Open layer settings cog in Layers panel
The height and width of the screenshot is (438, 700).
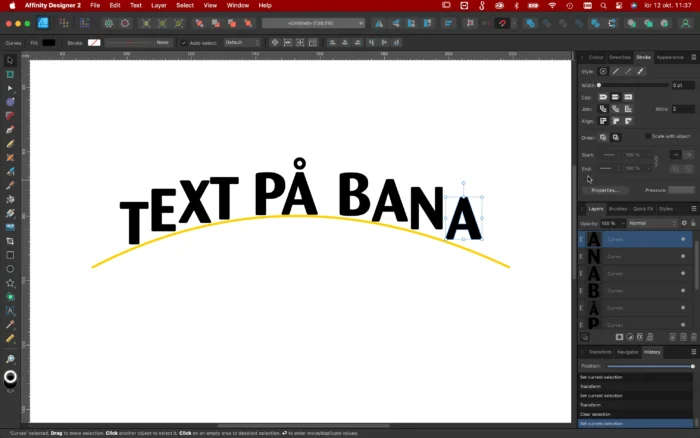[x=684, y=223]
